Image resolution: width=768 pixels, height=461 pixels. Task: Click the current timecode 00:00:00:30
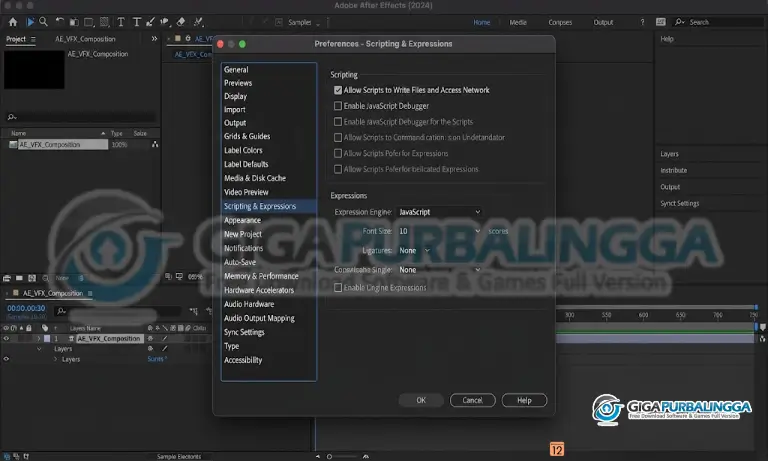pos(26,308)
